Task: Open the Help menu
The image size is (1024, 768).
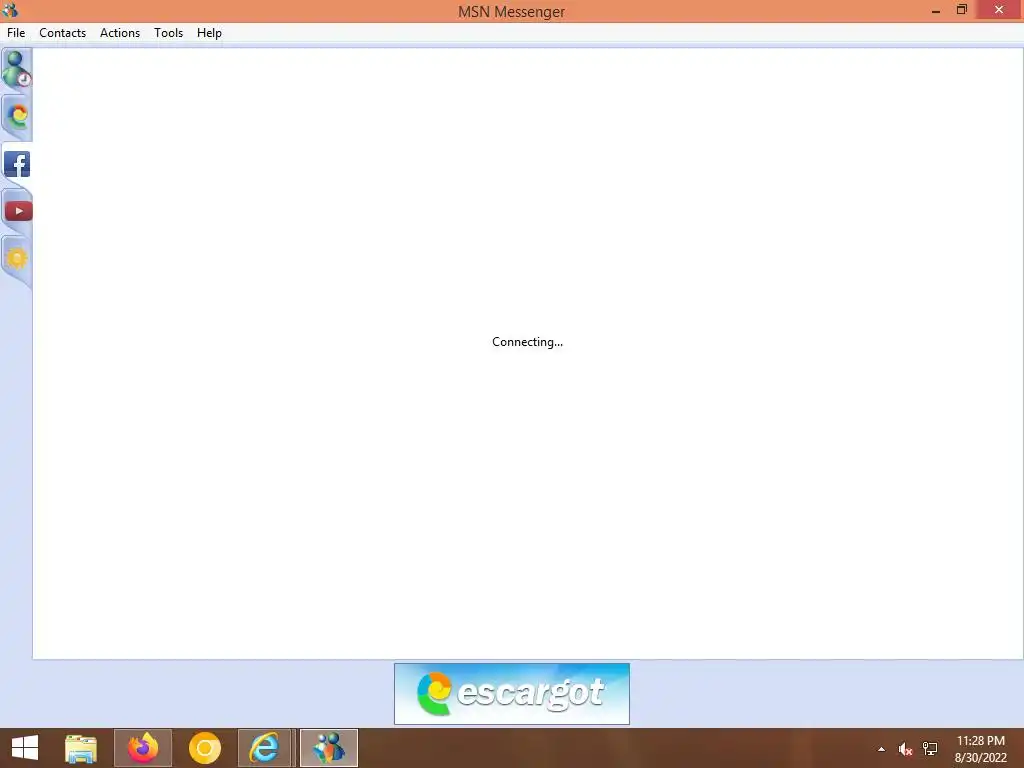Action: 209,33
